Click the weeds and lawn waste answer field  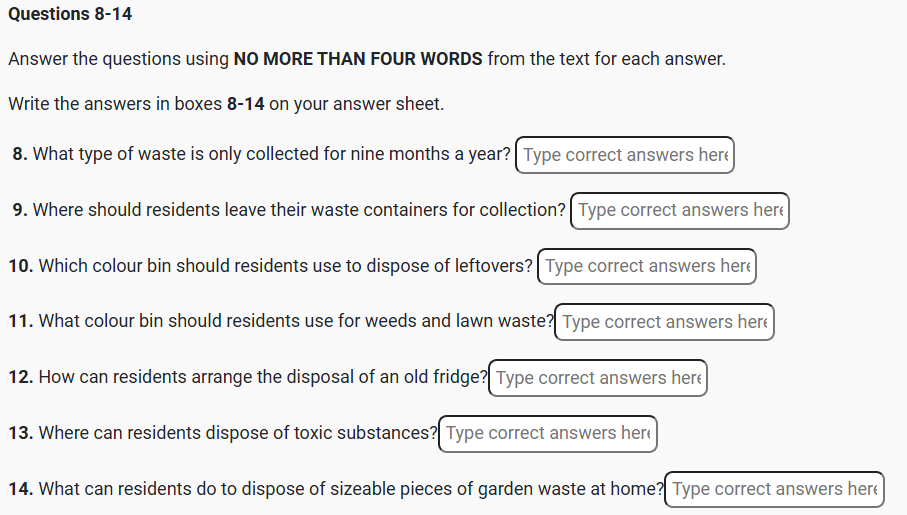tap(664, 322)
